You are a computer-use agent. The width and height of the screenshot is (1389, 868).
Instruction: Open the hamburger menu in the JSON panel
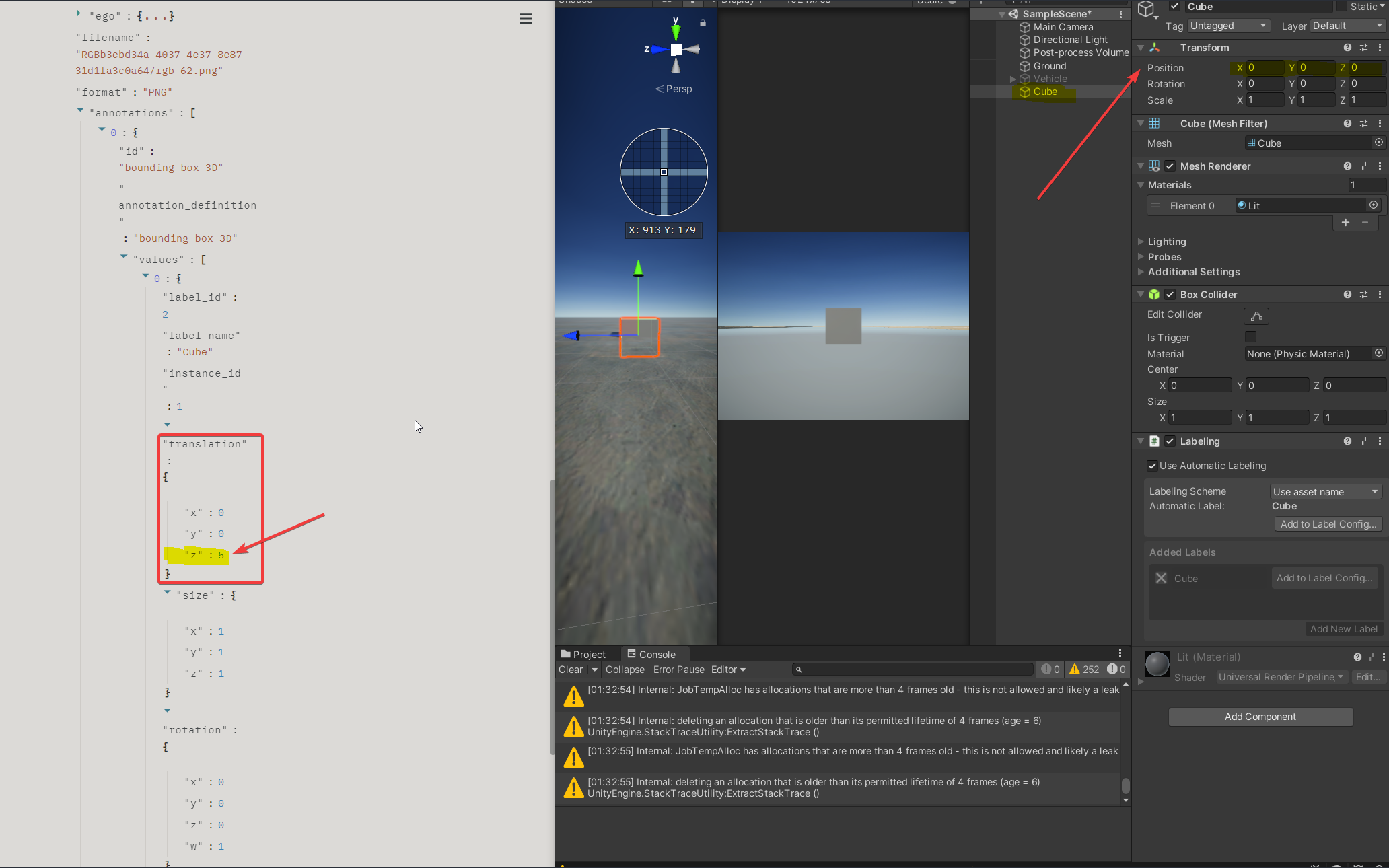pos(526,18)
